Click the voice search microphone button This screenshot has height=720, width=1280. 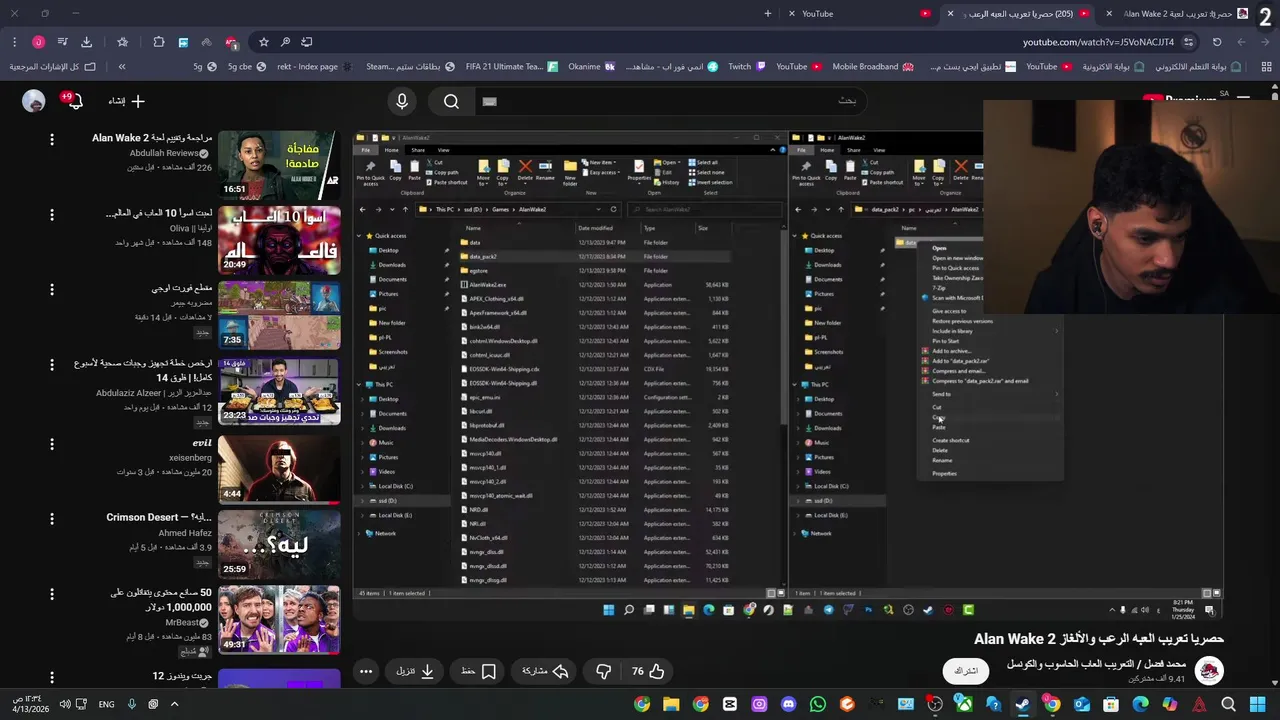(x=402, y=101)
